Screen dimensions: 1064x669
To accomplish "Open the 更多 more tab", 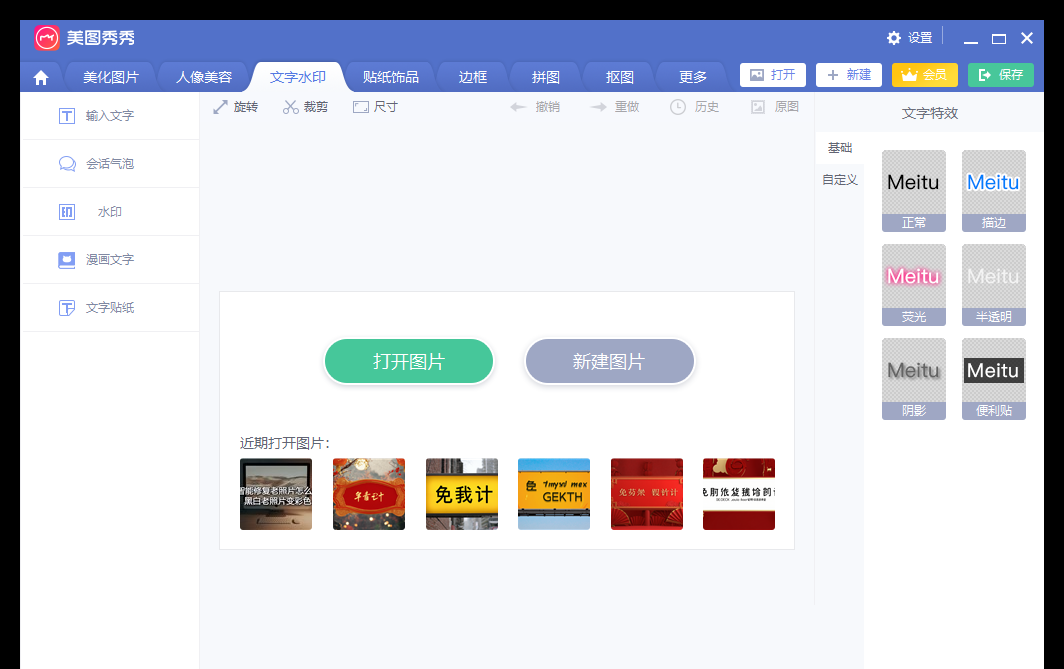I will pyautogui.click(x=693, y=77).
